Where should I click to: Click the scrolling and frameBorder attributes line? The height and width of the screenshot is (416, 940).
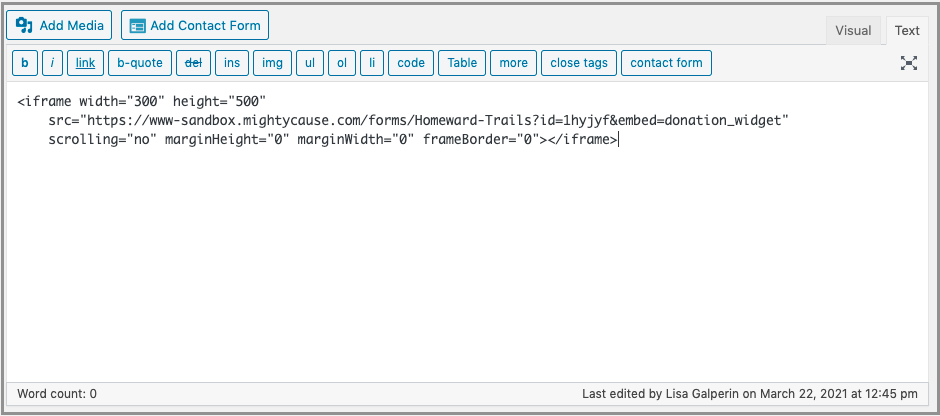(333, 140)
